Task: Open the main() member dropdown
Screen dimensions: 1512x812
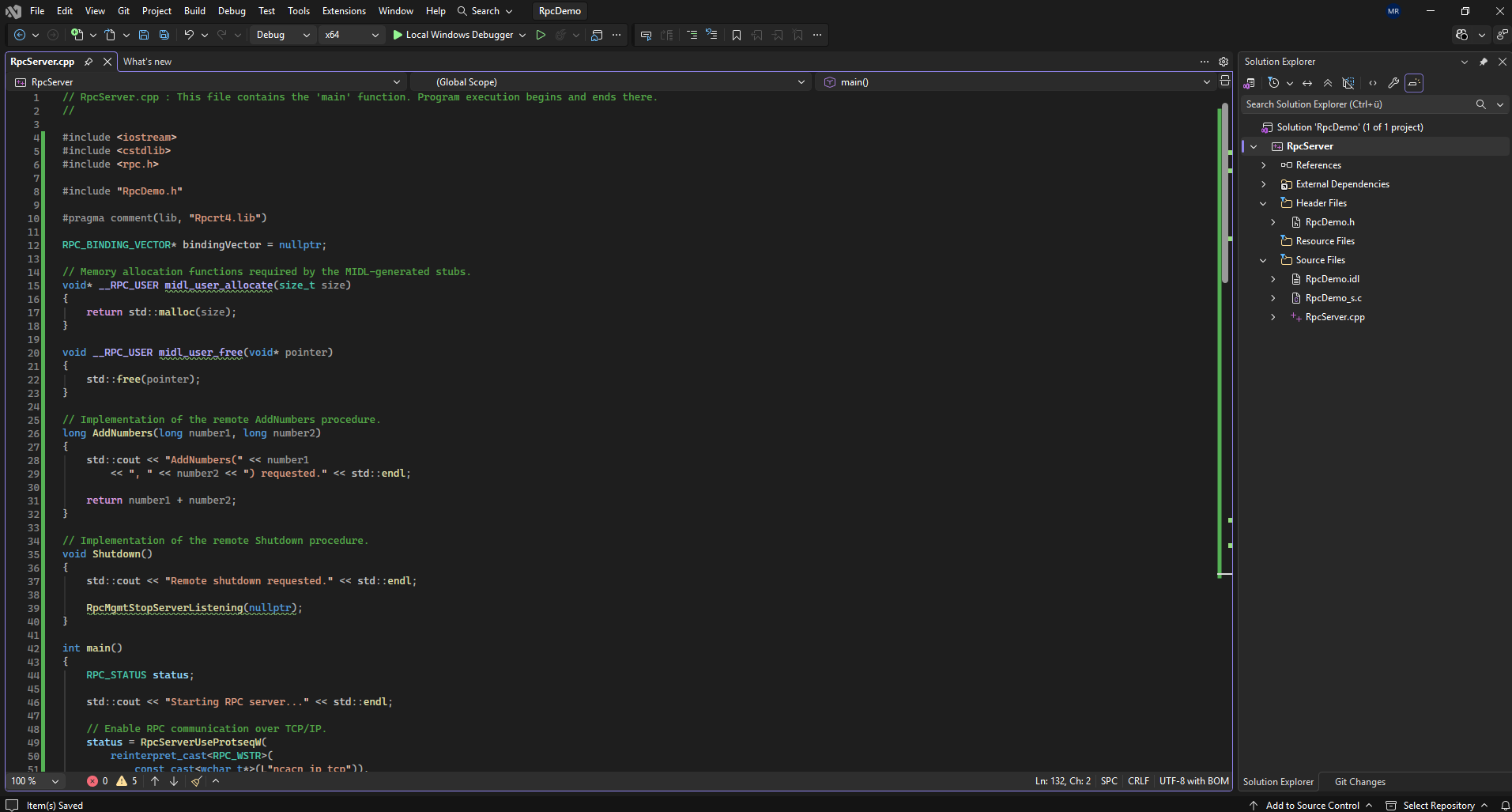Action: 1016,82
